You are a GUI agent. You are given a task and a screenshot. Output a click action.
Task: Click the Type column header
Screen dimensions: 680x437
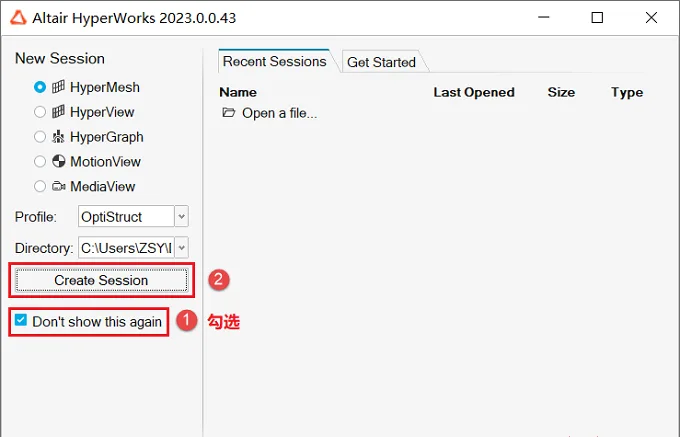point(627,92)
